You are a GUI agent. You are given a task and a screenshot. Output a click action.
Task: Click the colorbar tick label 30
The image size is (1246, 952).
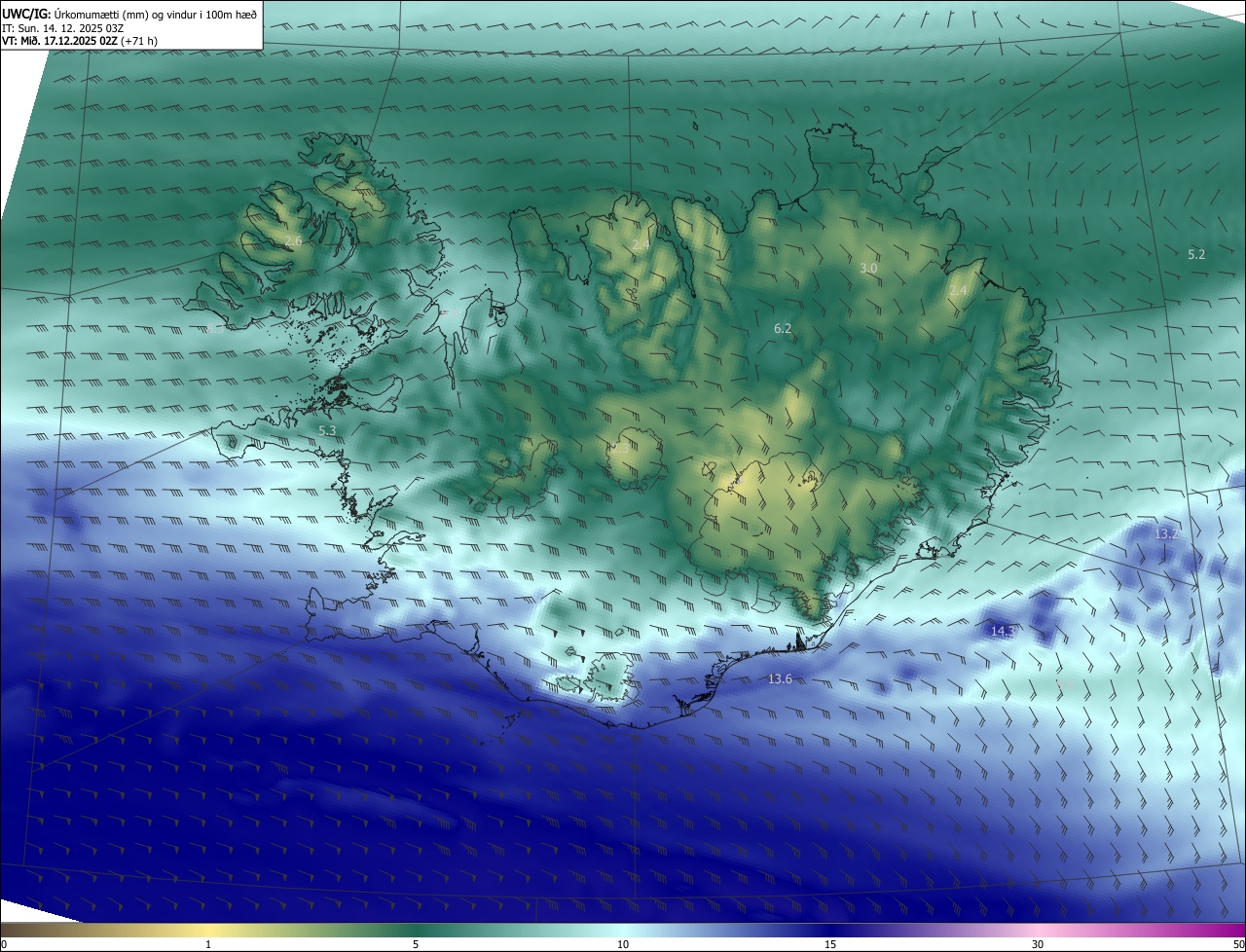(x=1038, y=944)
